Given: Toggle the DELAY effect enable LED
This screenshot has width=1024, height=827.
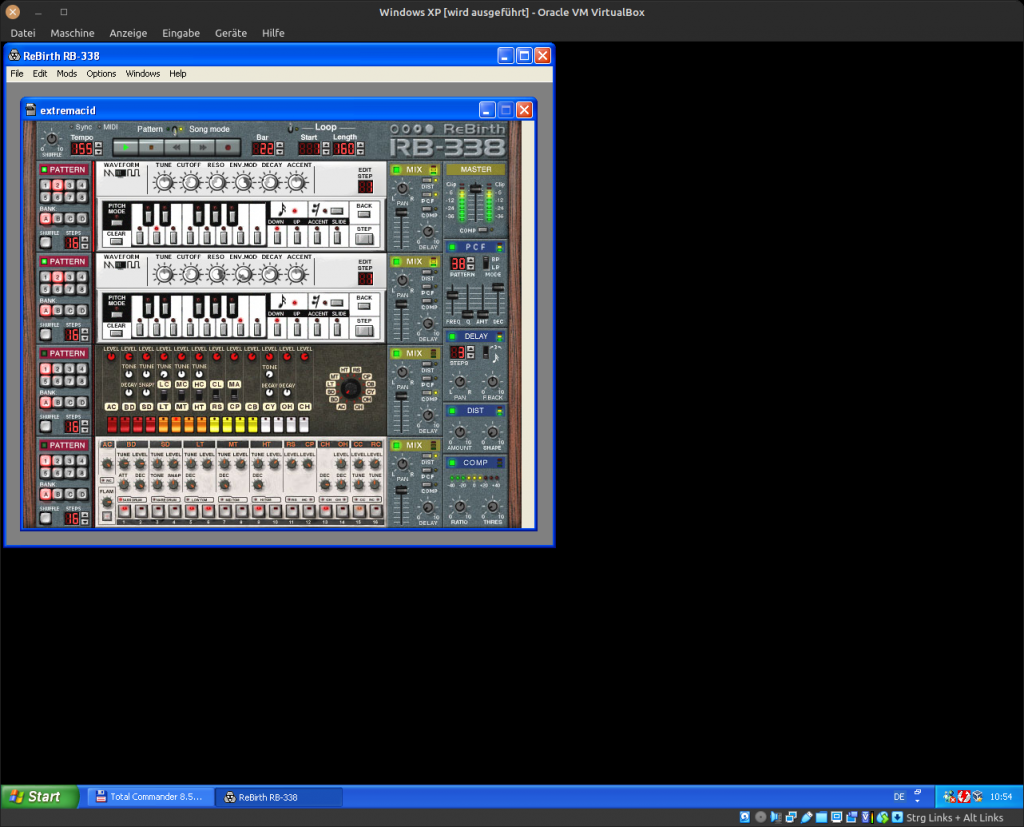Looking at the screenshot, I should pos(452,337).
